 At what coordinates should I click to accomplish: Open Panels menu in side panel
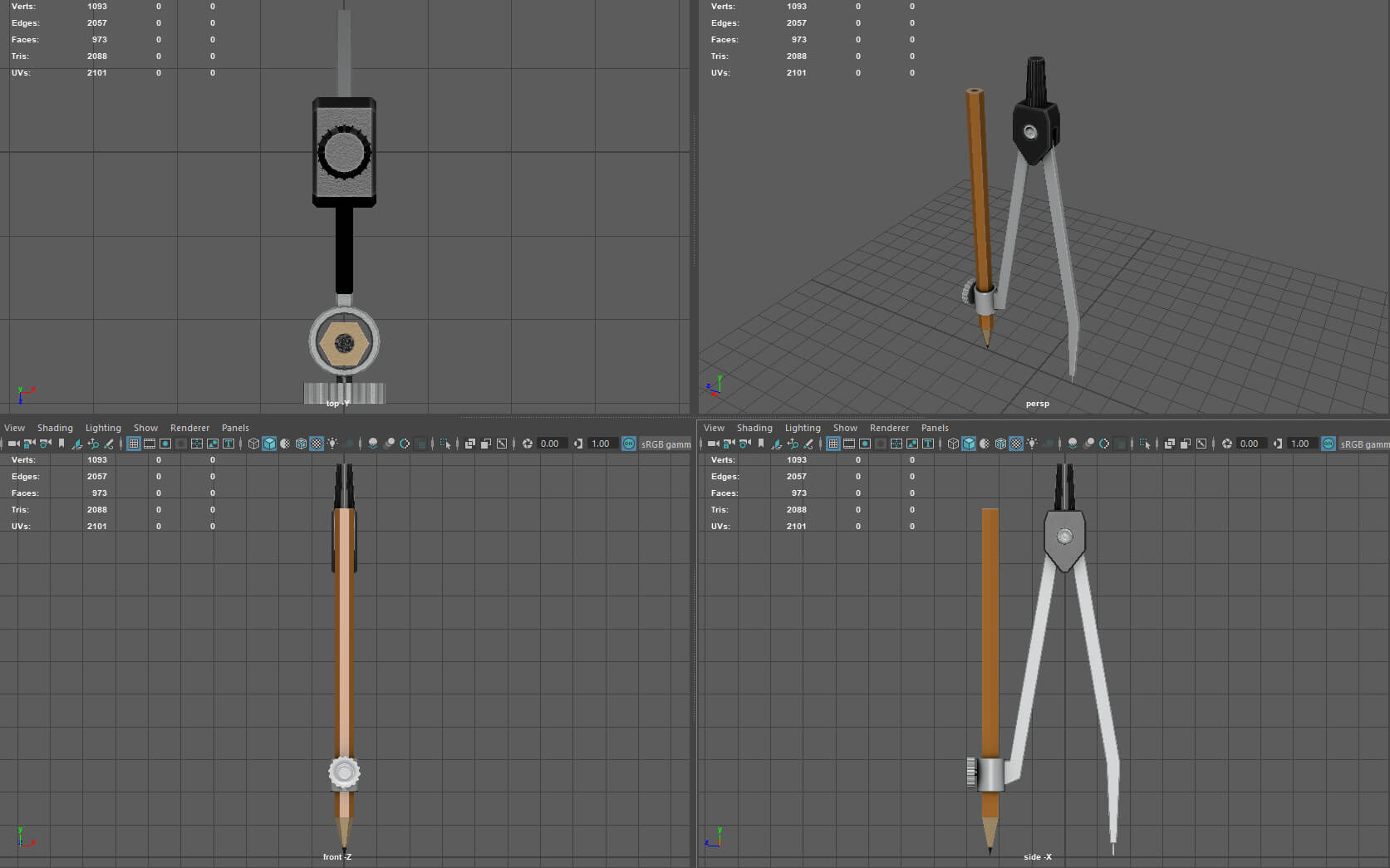935,428
